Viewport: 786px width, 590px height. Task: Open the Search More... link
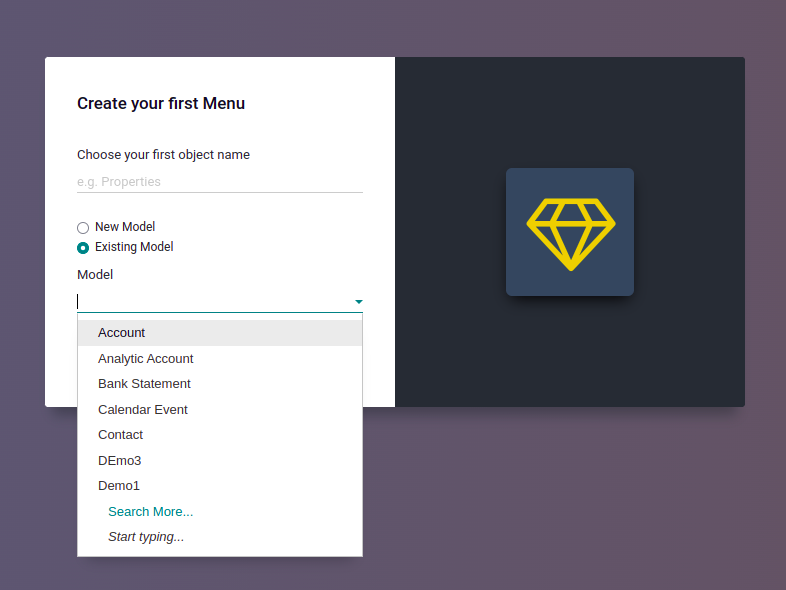pos(150,511)
